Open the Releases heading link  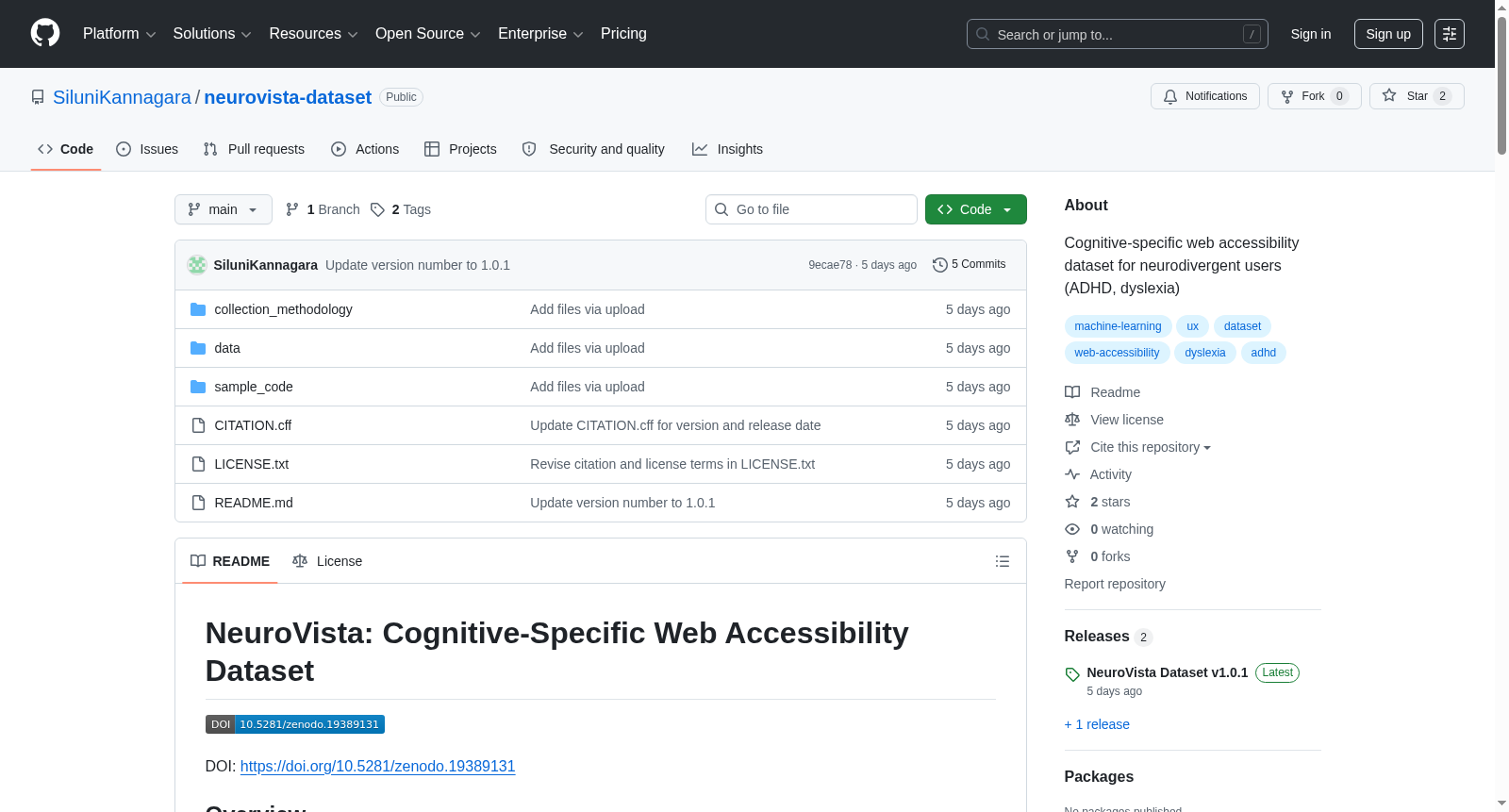[x=1108, y=637]
